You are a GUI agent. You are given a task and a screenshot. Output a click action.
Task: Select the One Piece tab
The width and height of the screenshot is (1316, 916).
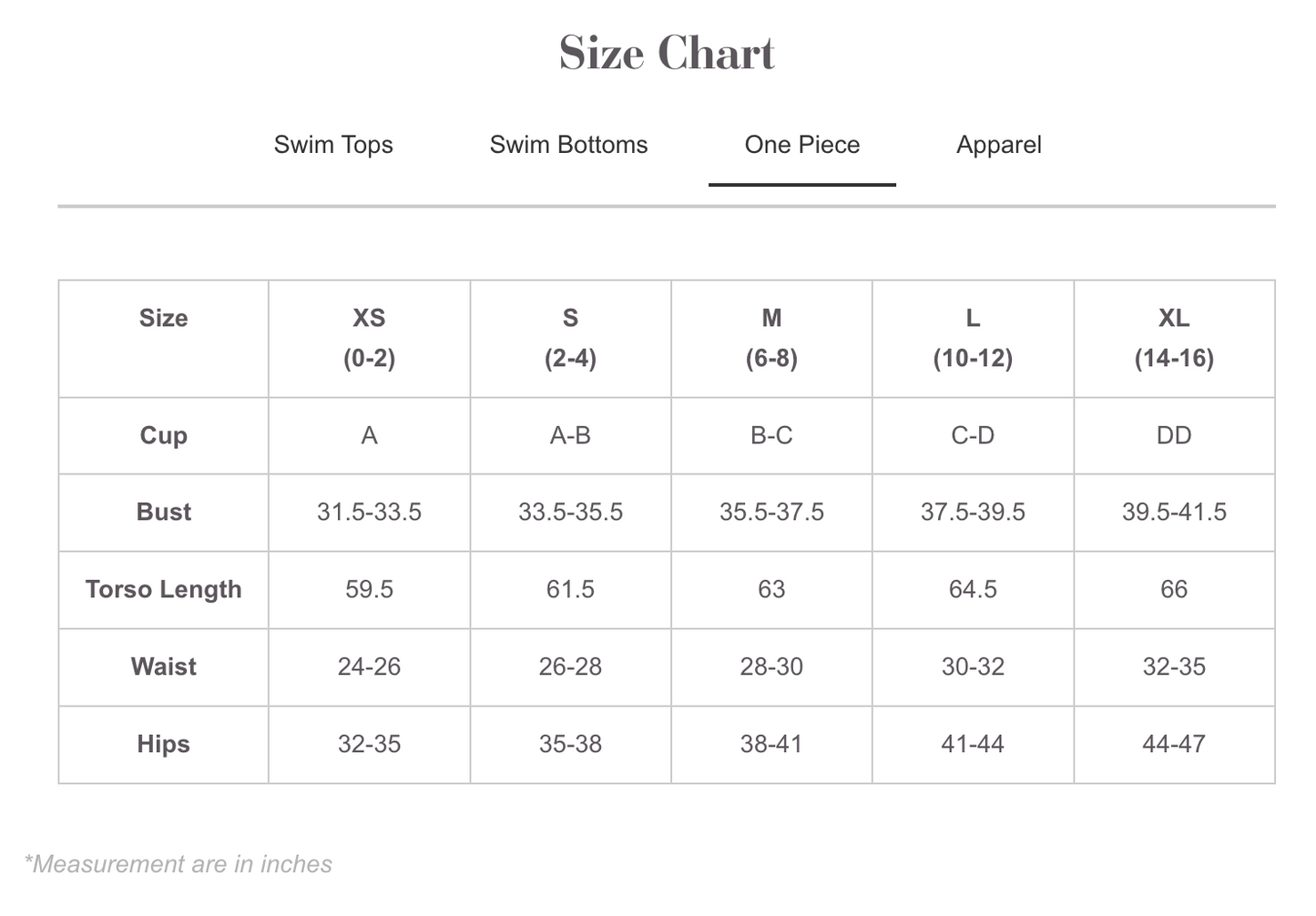click(x=801, y=145)
